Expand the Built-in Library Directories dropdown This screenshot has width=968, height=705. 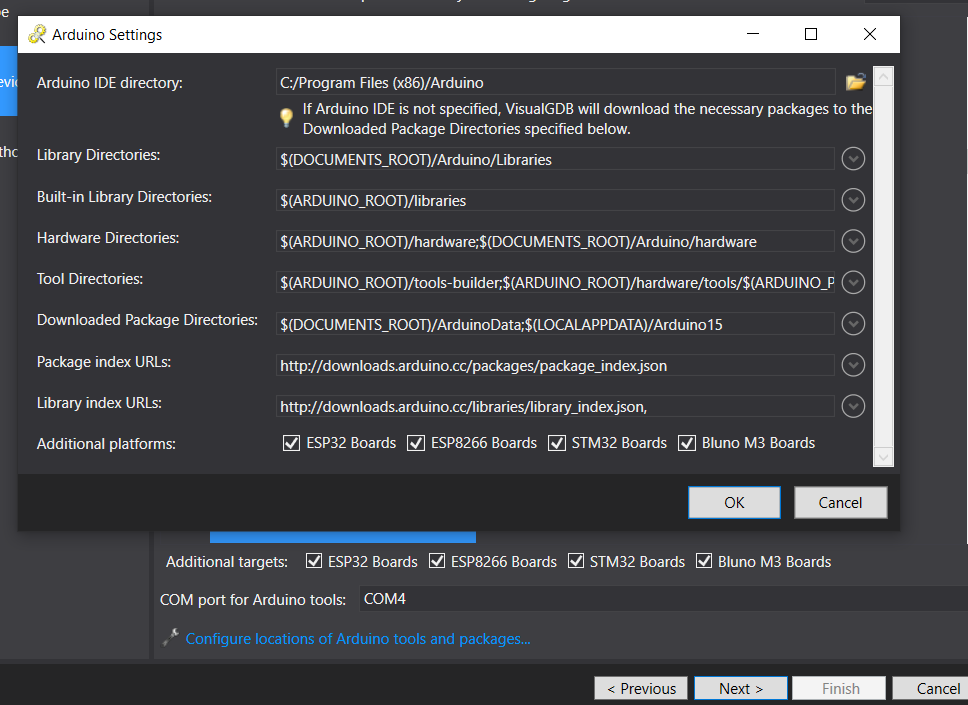point(853,200)
